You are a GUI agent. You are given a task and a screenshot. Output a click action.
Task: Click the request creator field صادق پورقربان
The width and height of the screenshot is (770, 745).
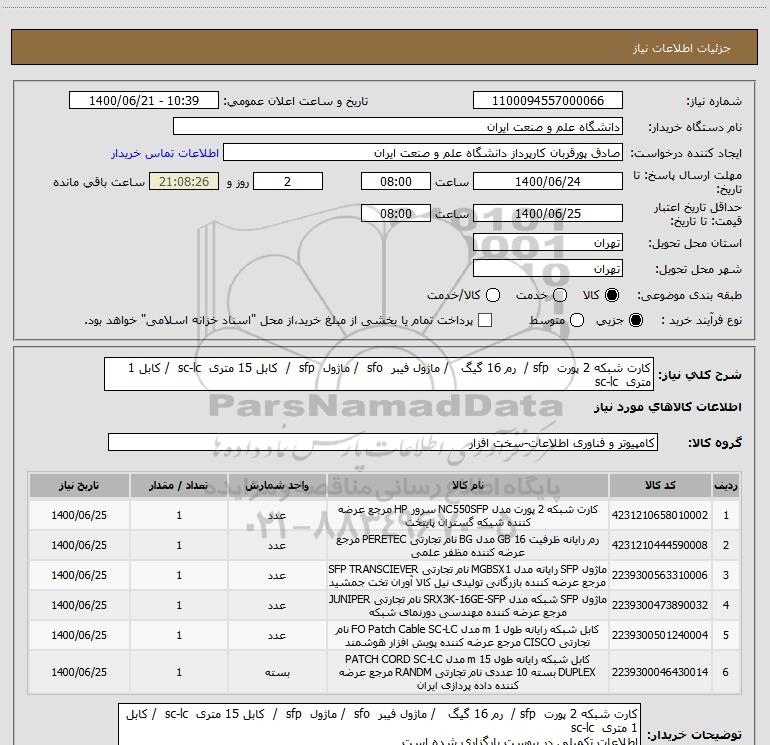(423, 153)
